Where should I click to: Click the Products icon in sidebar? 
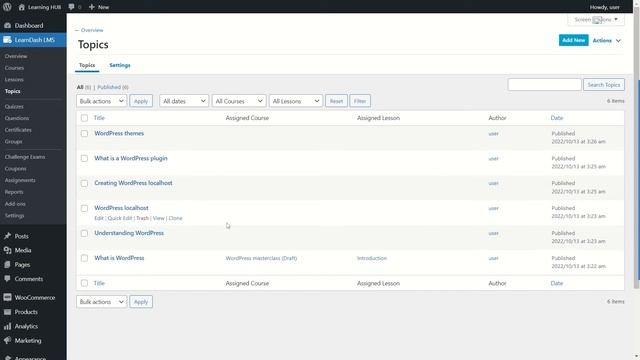pyautogui.click(x=7, y=312)
